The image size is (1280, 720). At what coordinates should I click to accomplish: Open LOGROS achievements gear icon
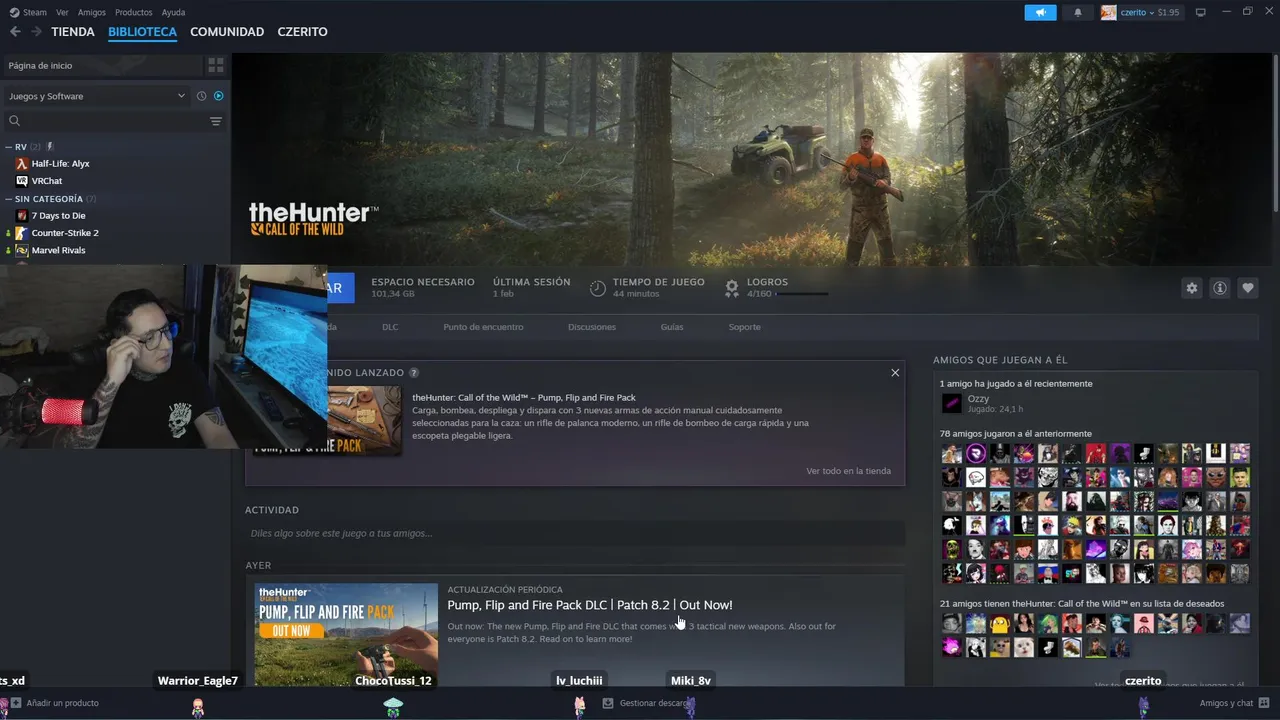731,288
